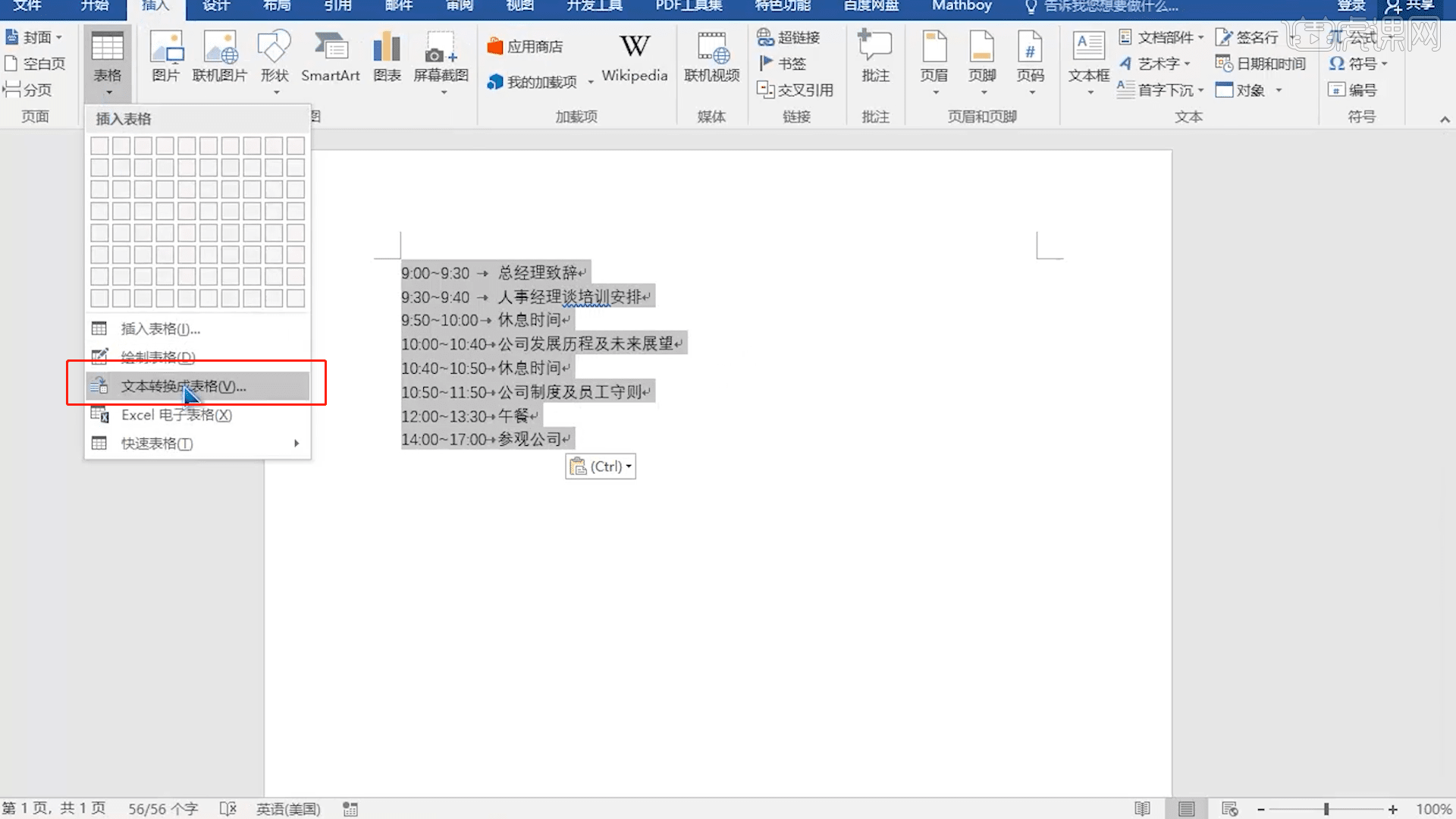Open the Wikipedia add-in
This screenshot has height=819, width=1456.
tap(635, 58)
